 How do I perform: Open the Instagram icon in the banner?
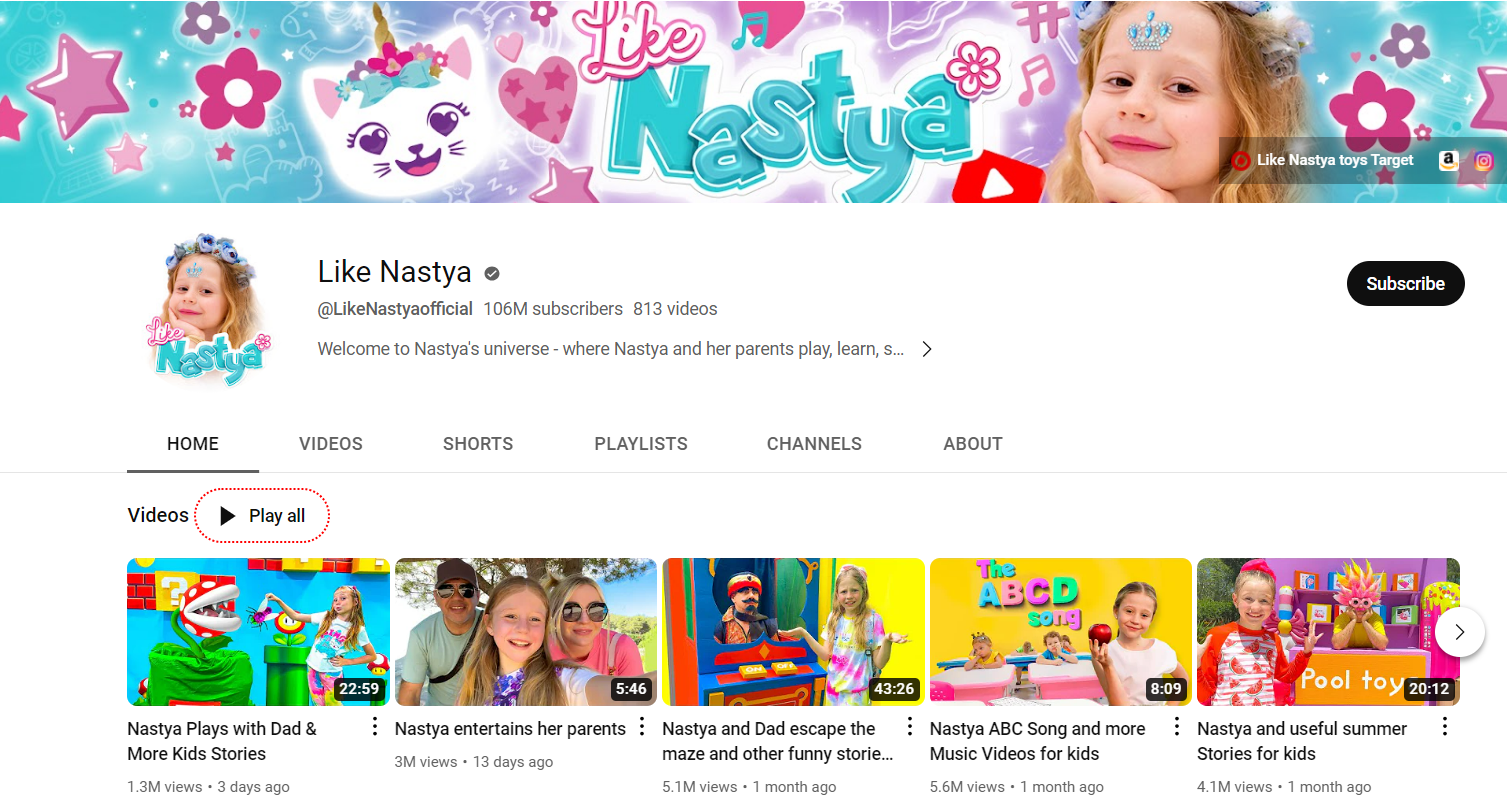[x=1483, y=160]
